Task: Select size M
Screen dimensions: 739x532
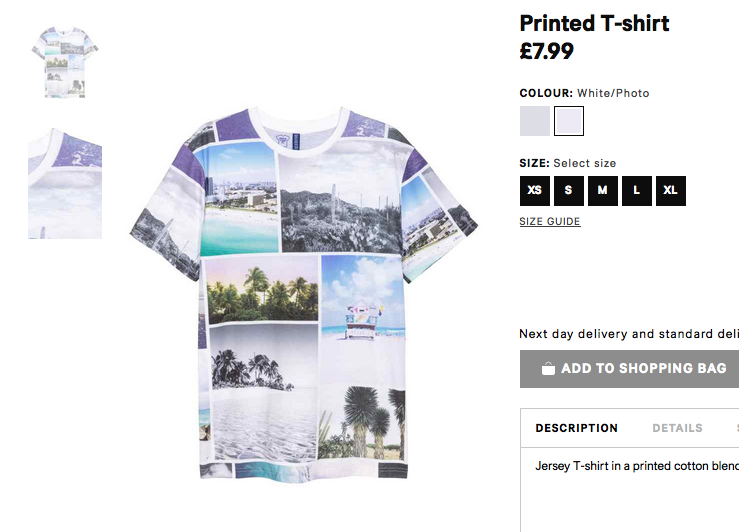Action: click(x=603, y=191)
